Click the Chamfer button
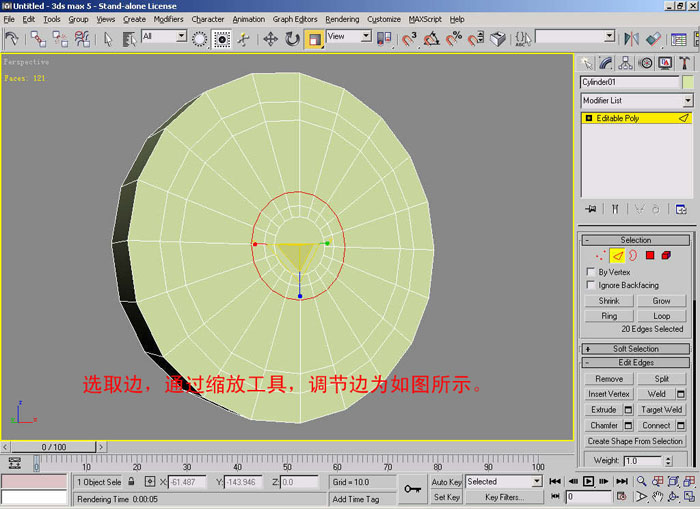The image size is (700, 509). (x=604, y=426)
